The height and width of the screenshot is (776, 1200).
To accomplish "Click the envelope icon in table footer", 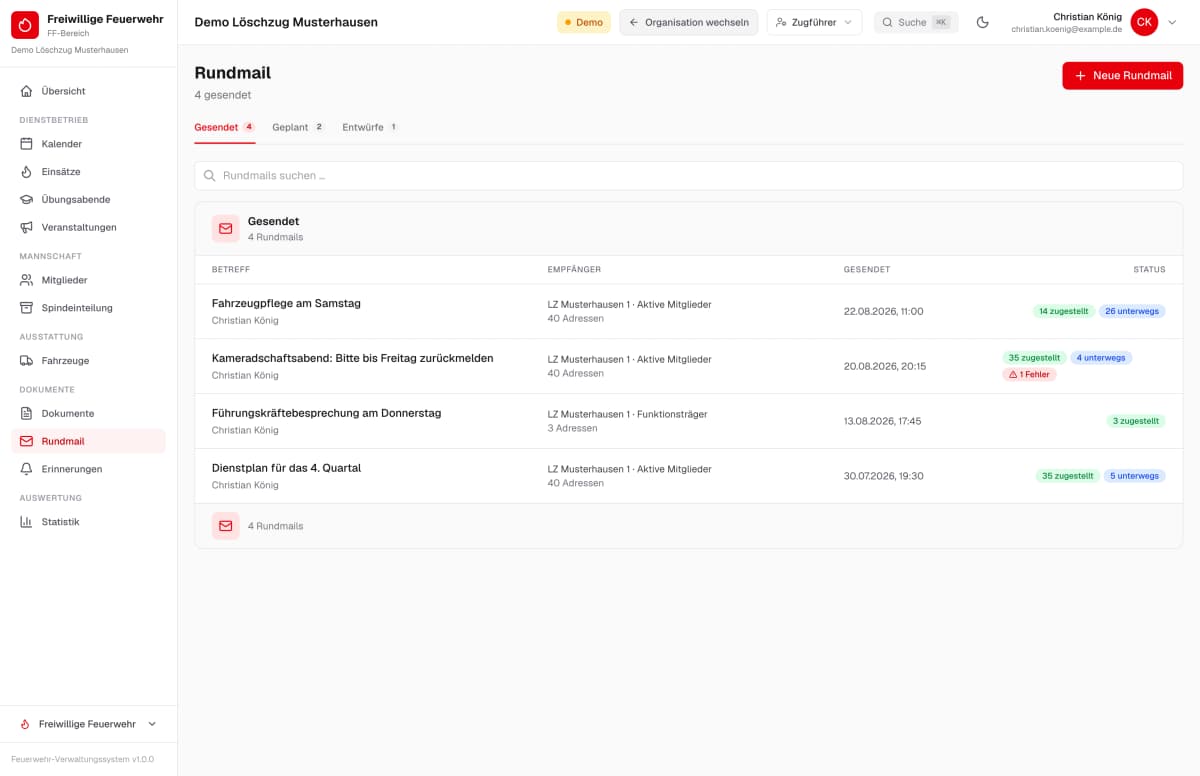I will coord(226,526).
